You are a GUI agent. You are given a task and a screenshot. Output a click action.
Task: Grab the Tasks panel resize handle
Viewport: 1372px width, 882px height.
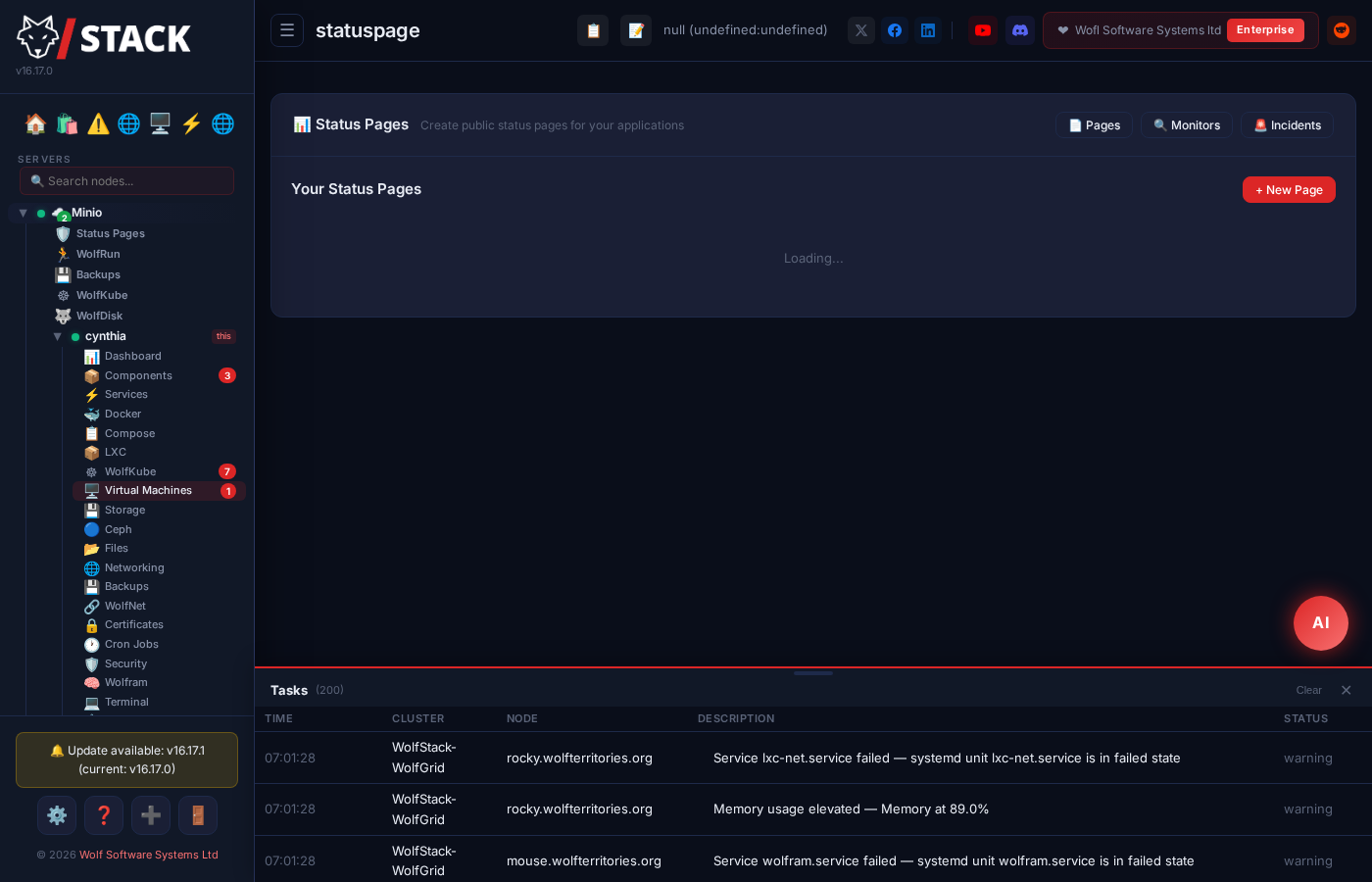813,673
